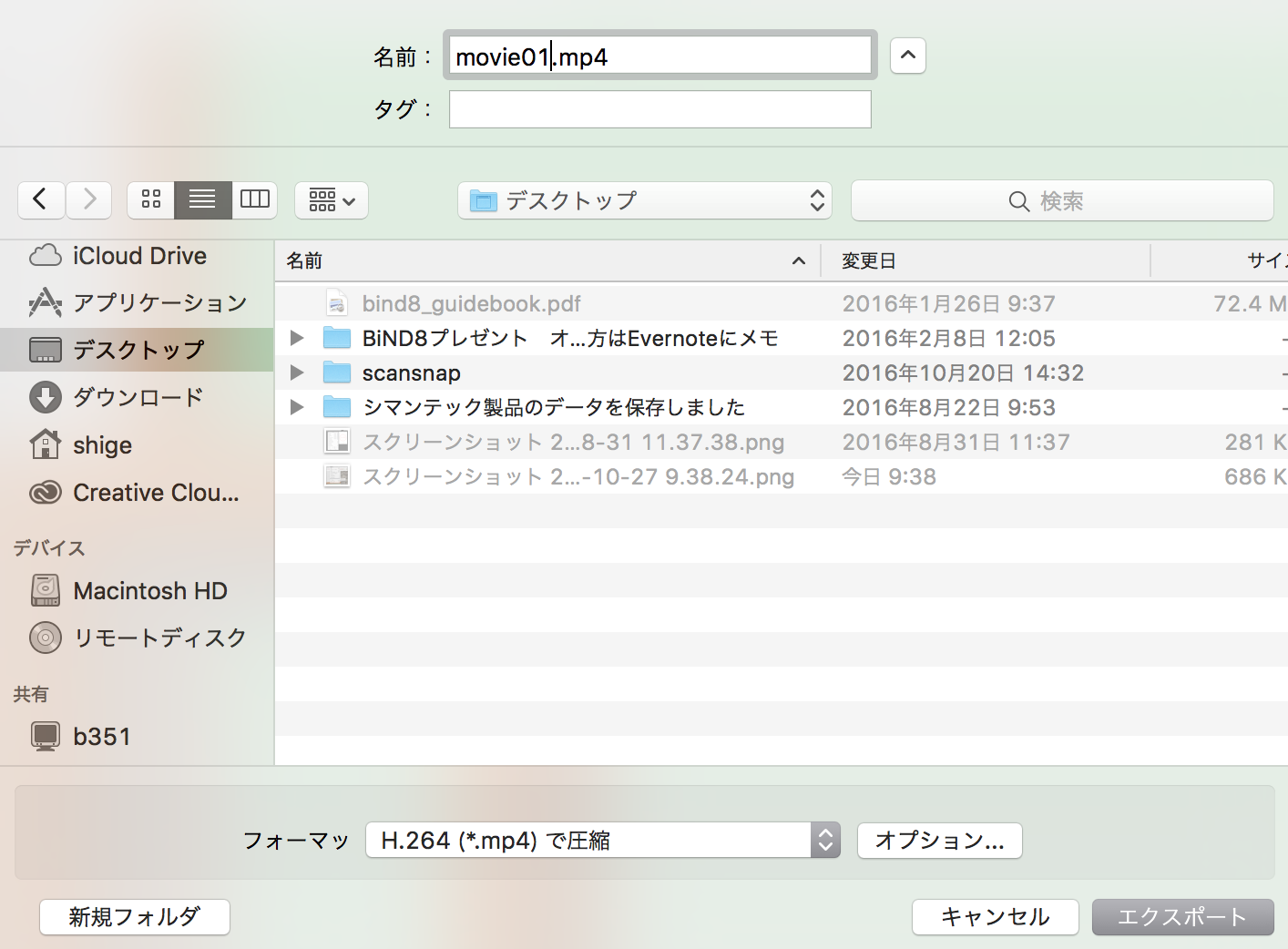
Task: Go to shige home folder
Action: click(x=102, y=445)
